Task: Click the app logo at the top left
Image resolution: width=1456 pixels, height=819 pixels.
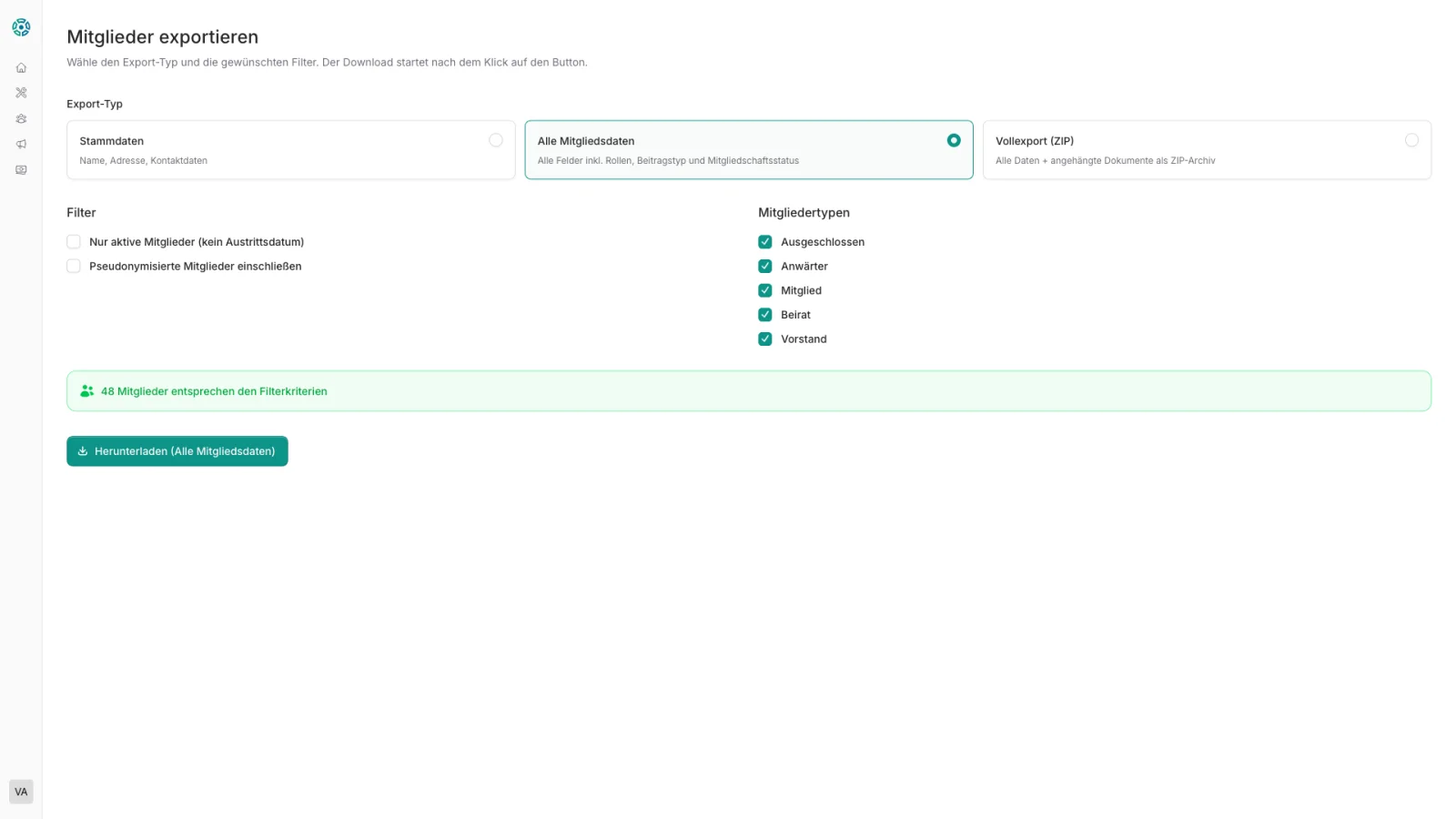Action: (x=21, y=26)
